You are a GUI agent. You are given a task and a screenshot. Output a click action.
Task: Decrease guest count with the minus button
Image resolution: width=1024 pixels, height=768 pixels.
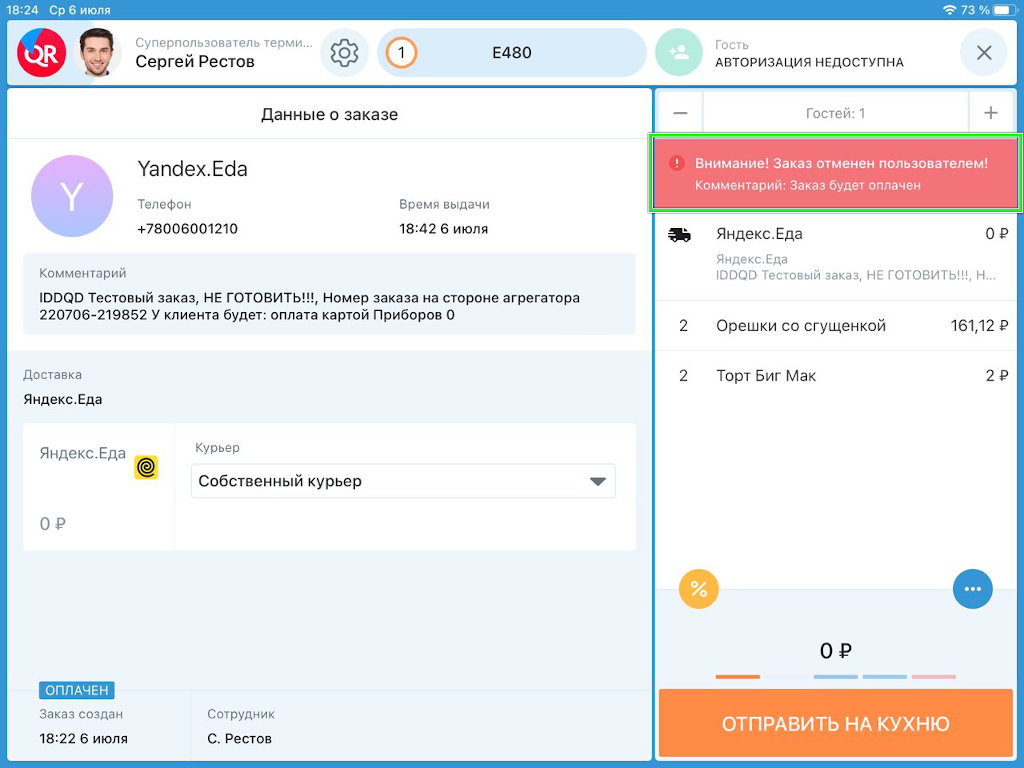pos(680,113)
